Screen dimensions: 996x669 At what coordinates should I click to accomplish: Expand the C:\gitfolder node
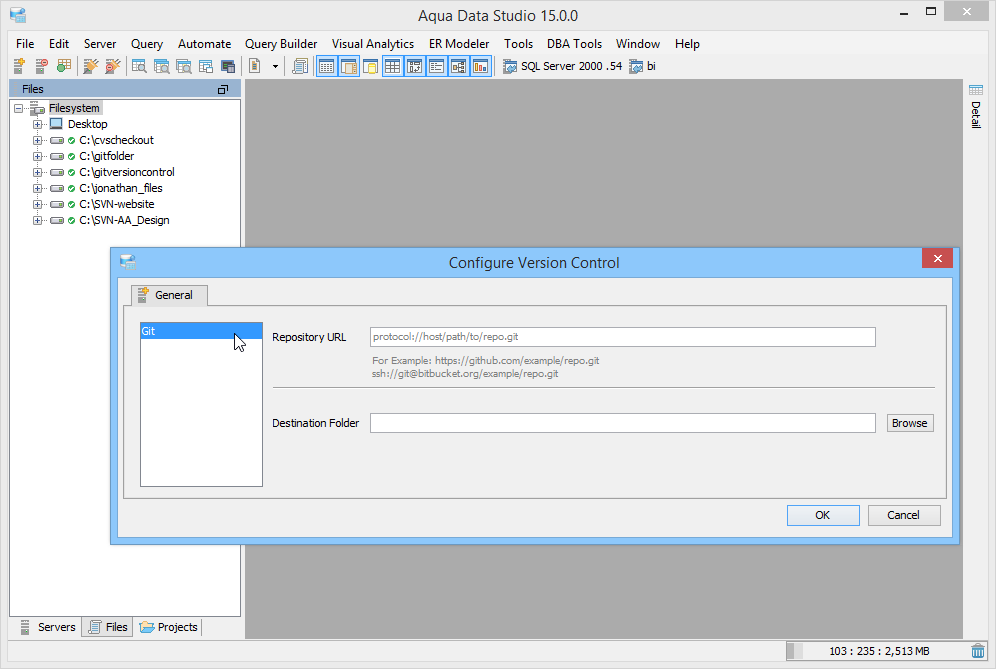pyautogui.click(x=37, y=156)
